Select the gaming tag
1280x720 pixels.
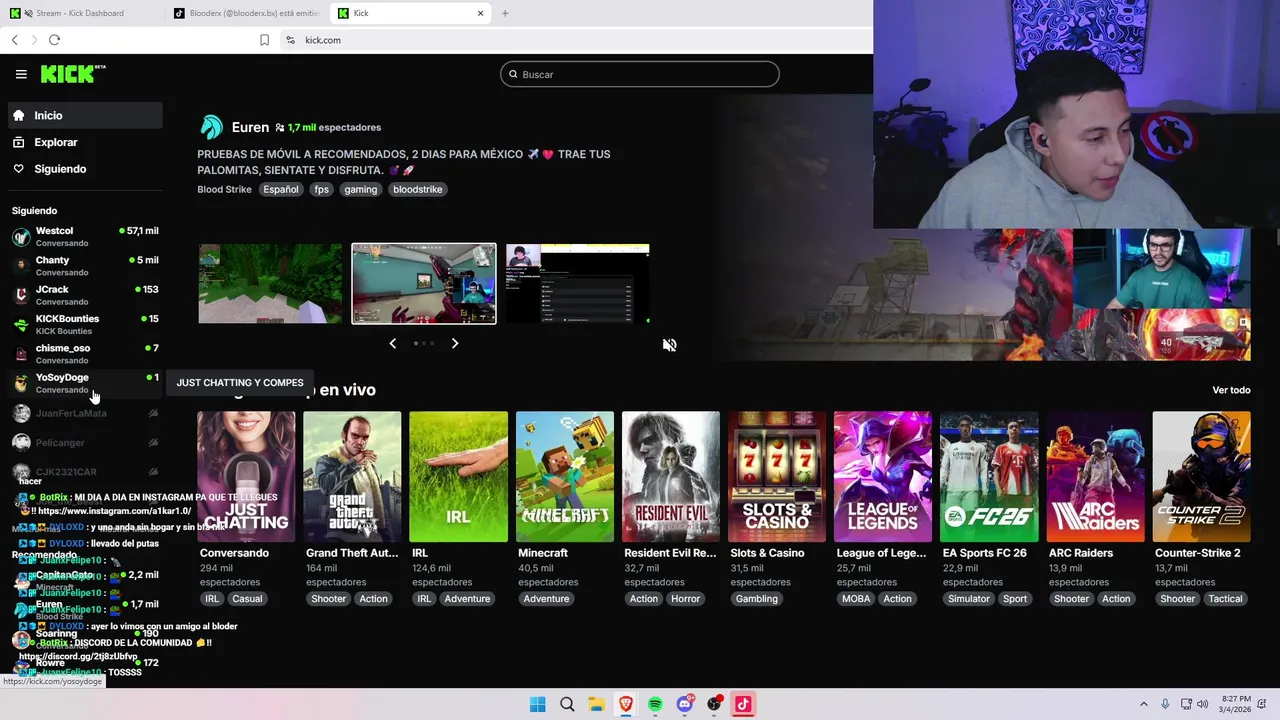[x=361, y=189]
